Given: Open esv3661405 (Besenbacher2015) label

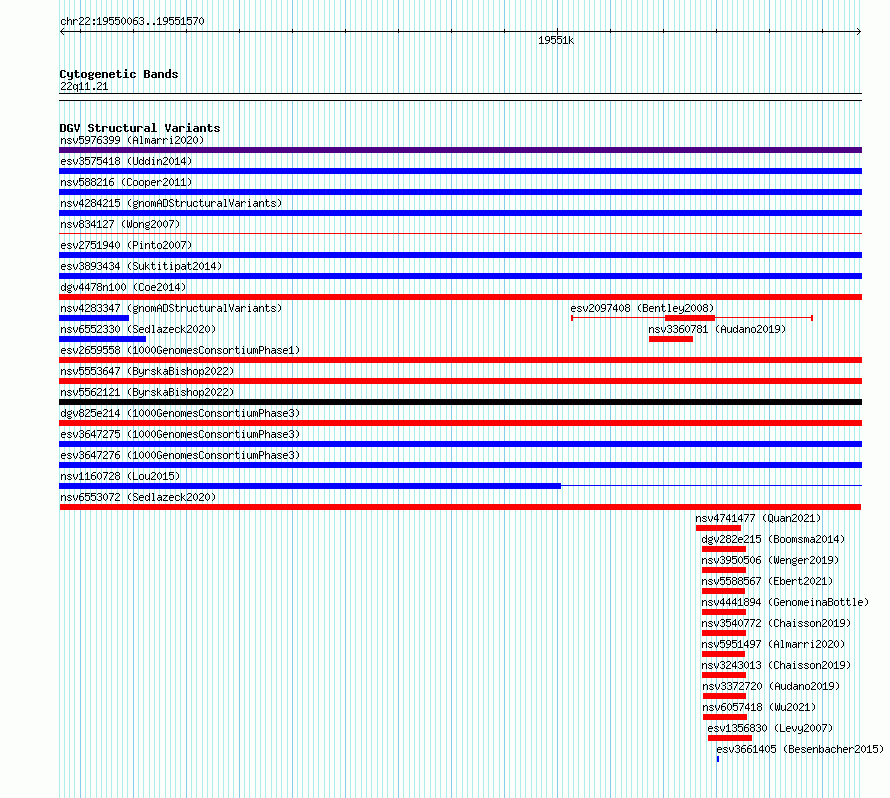Looking at the screenshot, I should (x=800, y=749).
